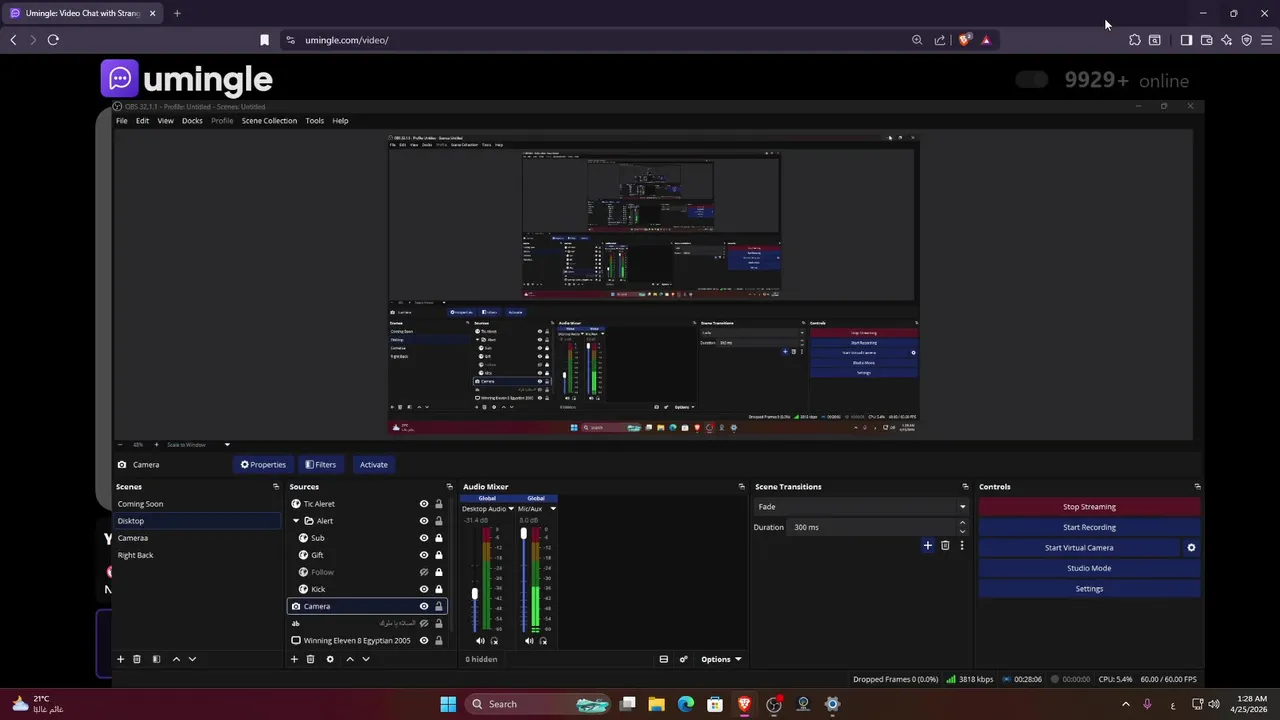Open advanced audio properties gear icon
This screenshot has width=1280, height=720.
point(684,659)
